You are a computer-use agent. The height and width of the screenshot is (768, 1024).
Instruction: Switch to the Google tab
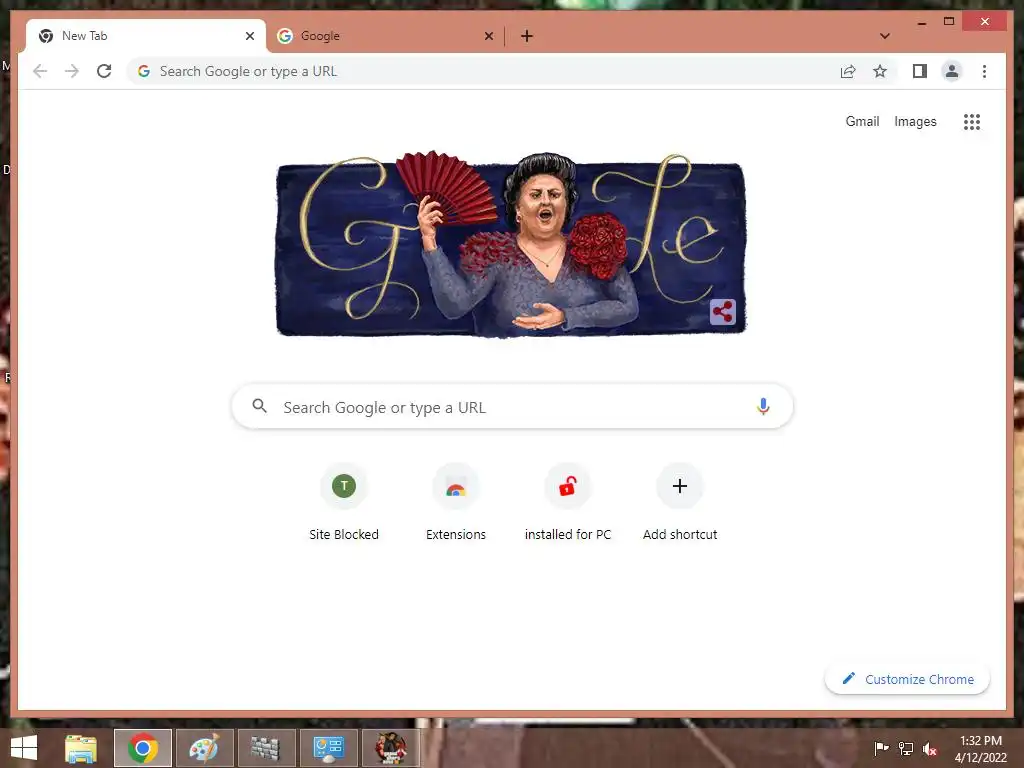(385, 36)
